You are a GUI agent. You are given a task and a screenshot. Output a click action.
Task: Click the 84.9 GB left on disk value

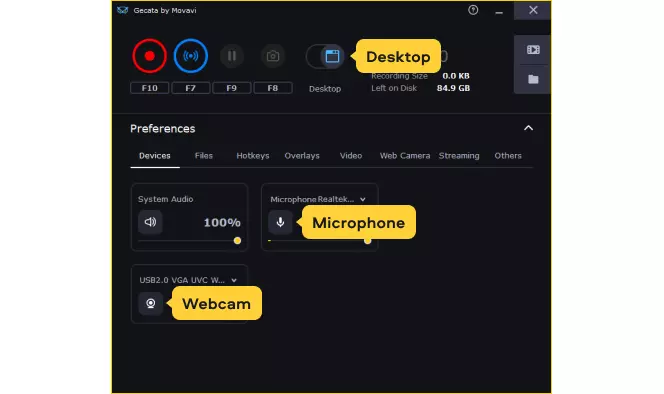(453, 88)
